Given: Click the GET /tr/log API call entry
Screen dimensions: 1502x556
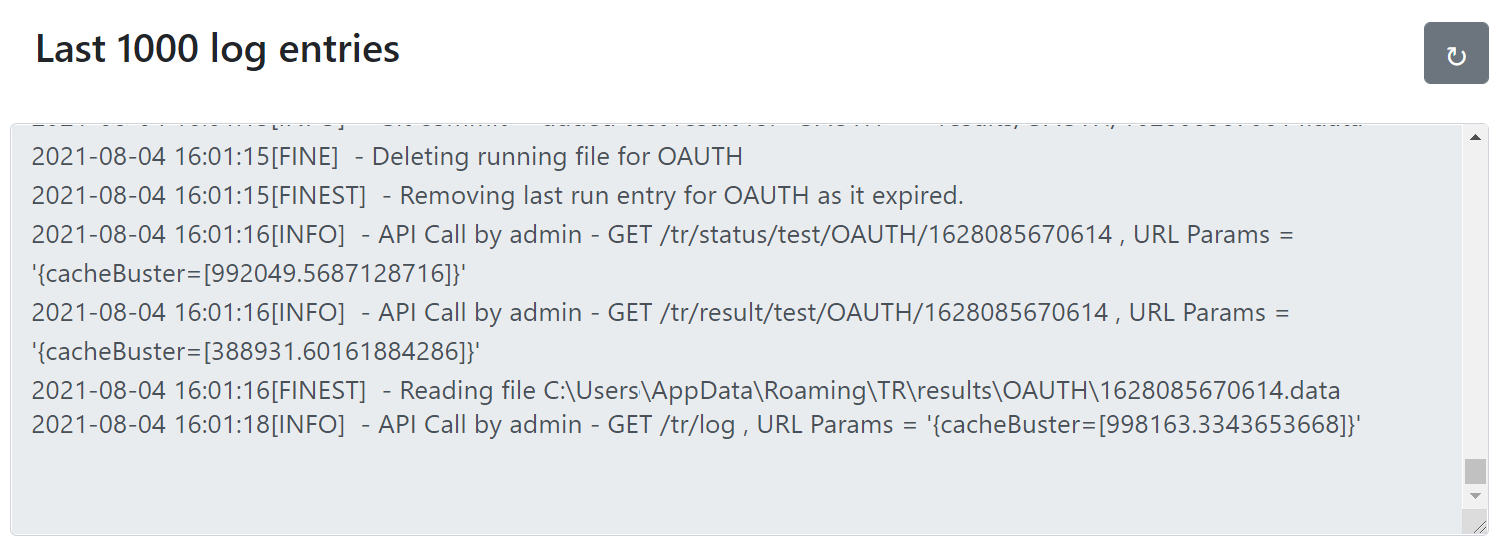Looking at the screenshot, I should coord(697,425).
